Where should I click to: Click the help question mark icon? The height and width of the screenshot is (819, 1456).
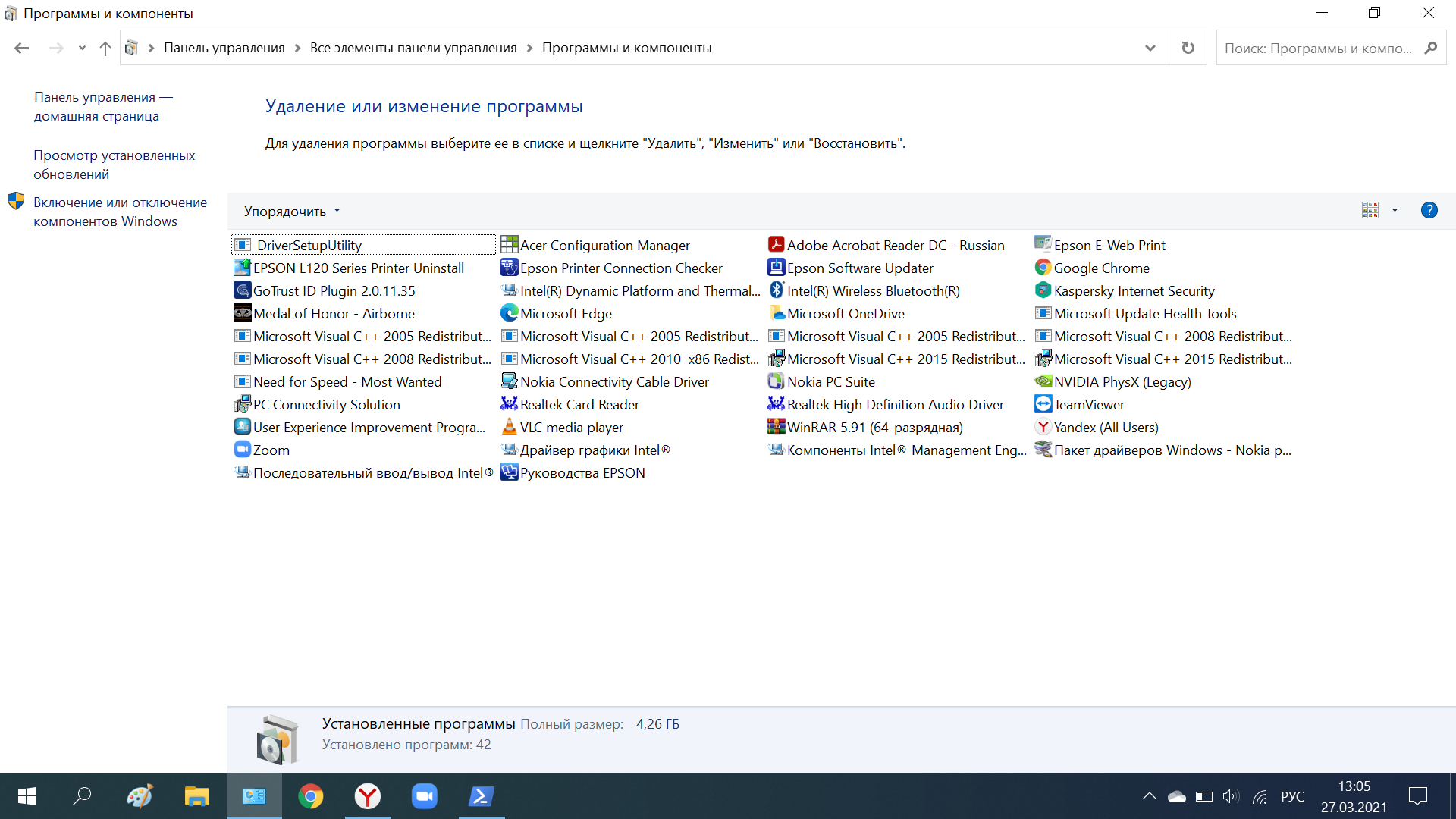1429,211
